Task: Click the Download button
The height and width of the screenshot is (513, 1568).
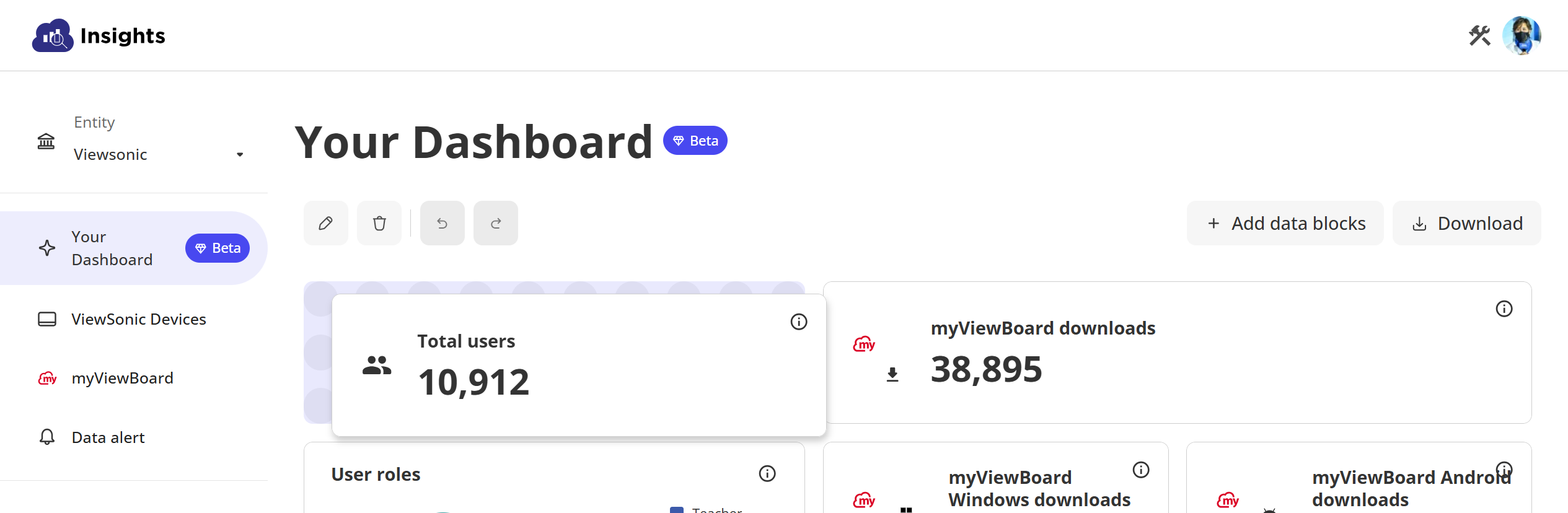Action: (1467, 223)
